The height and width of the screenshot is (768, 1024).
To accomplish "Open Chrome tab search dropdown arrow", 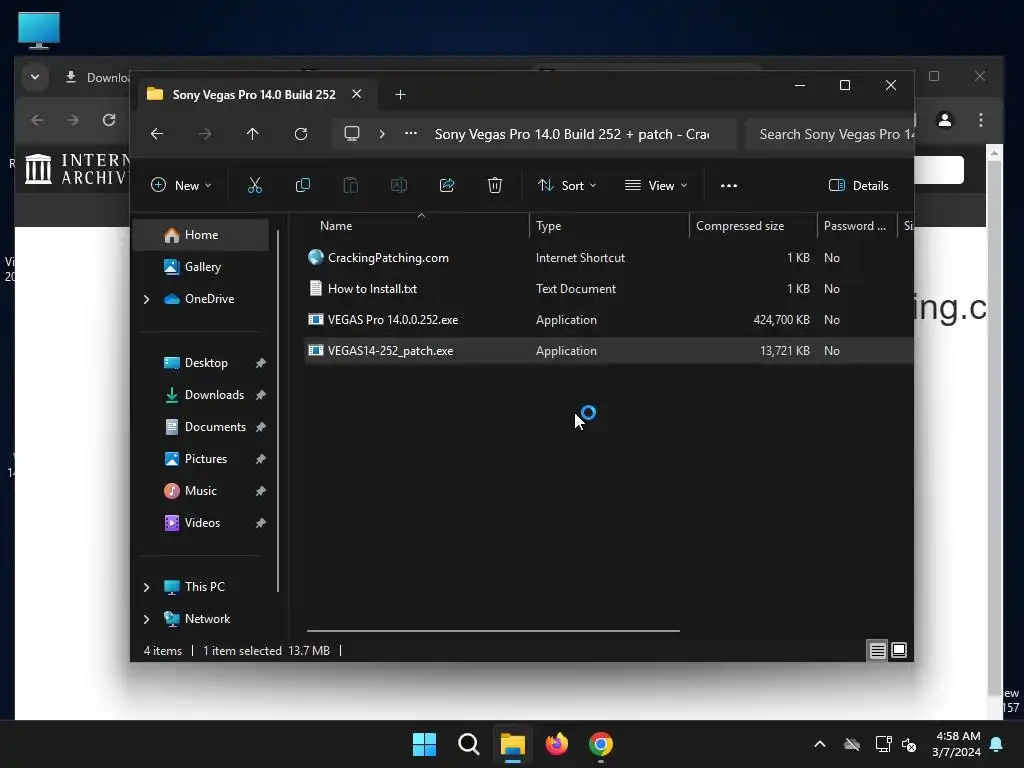I will tap(35, 77).
